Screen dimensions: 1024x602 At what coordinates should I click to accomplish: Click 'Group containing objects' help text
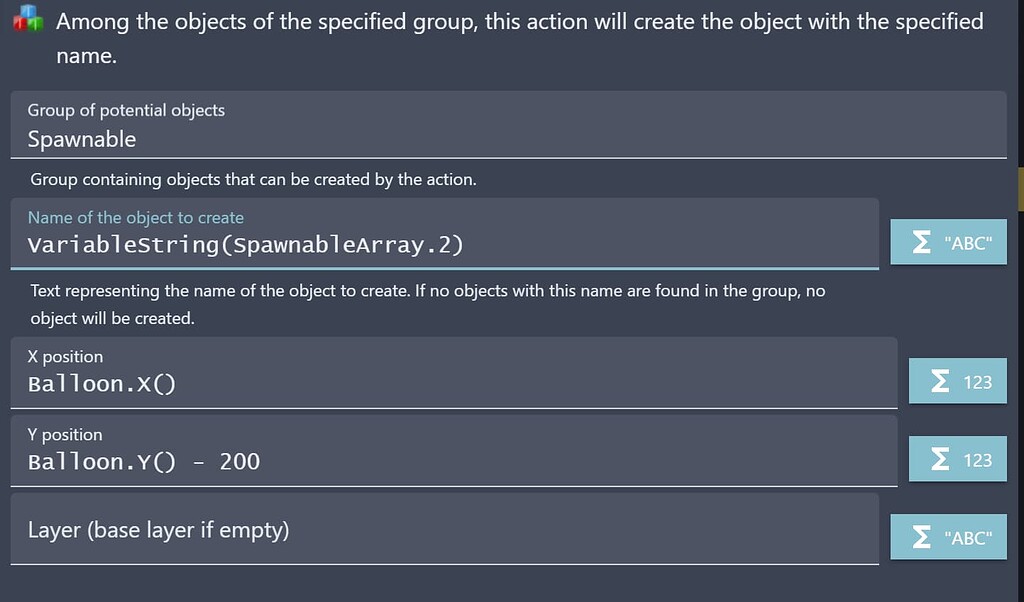click(x=253, y=180)
